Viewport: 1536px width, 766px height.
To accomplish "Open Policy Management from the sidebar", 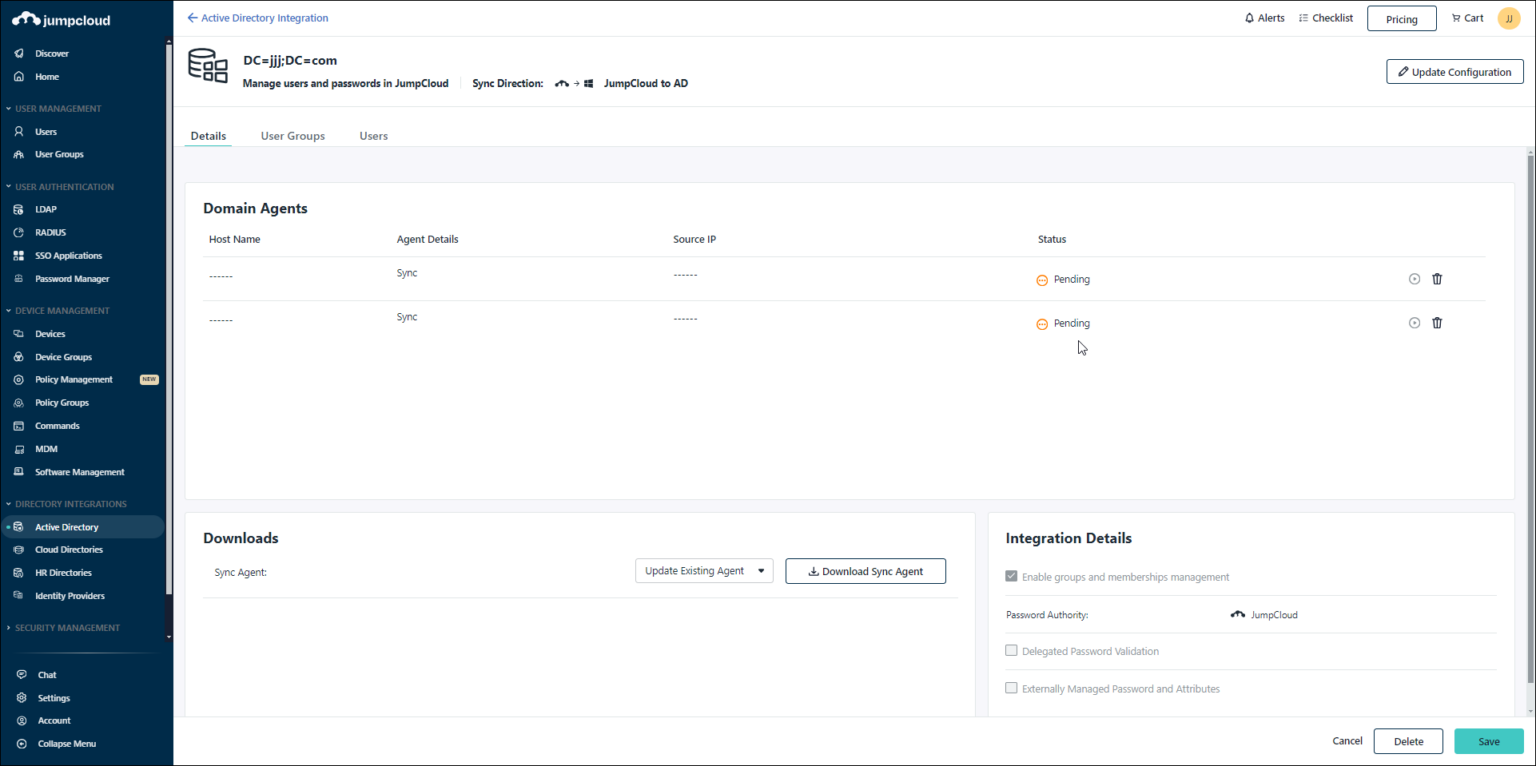I will point(74,379).
